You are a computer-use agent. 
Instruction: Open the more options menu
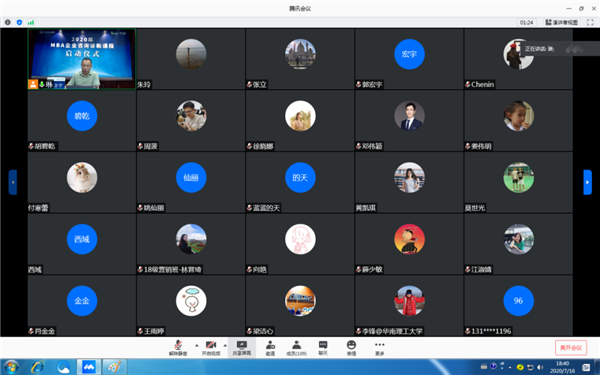coord(379,348)
